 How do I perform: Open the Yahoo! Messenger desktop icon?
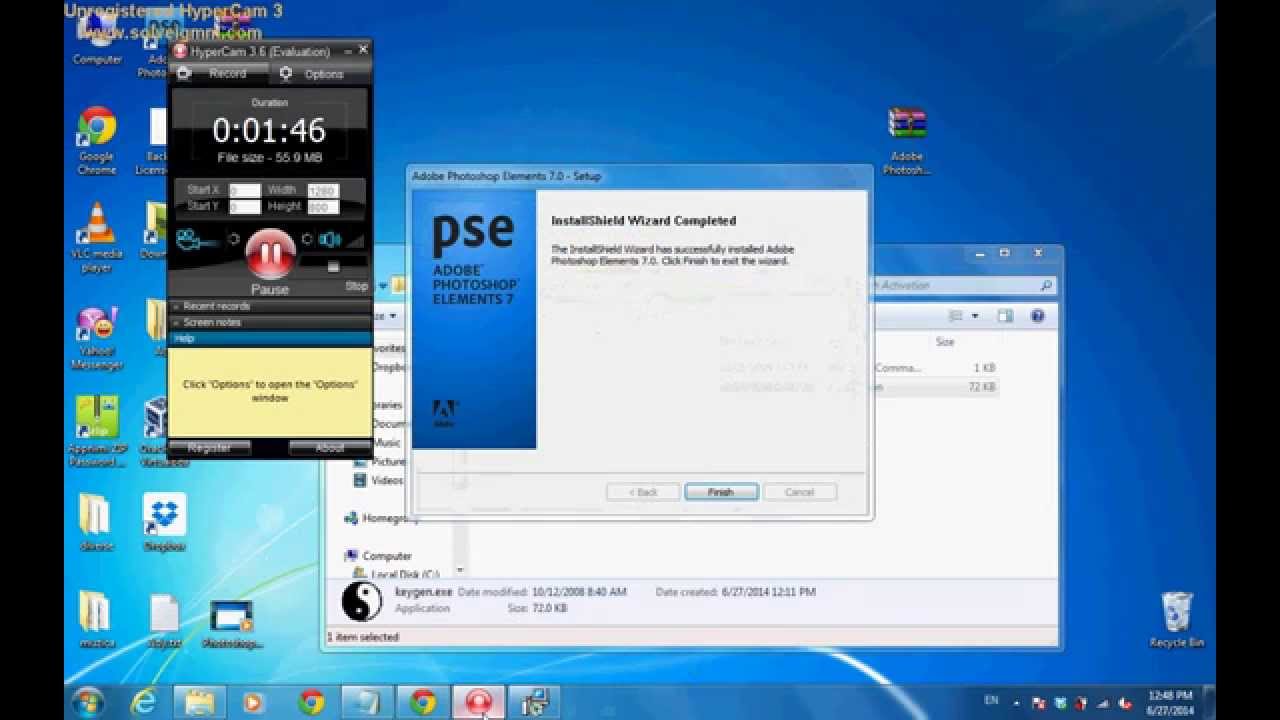[97, 336]
